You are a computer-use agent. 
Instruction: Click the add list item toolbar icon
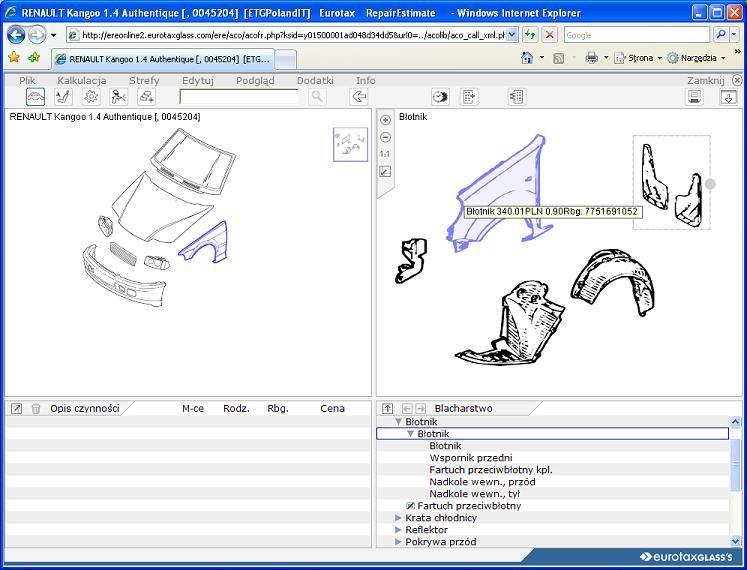[x=469, y=97]
